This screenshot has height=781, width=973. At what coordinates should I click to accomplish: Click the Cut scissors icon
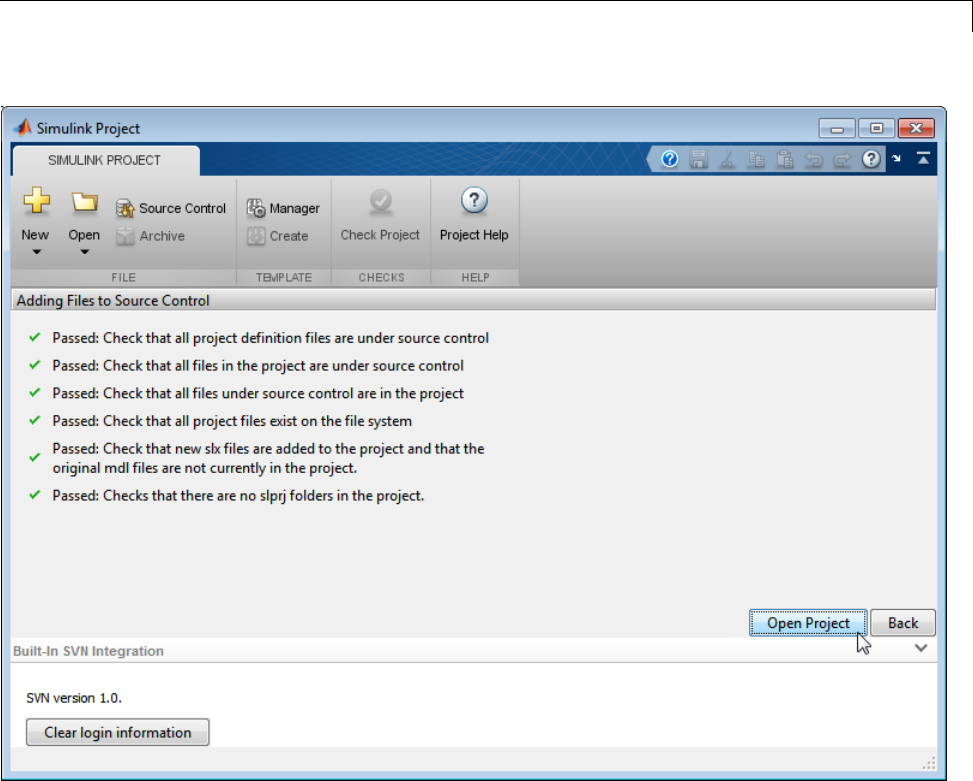point(727,159)
